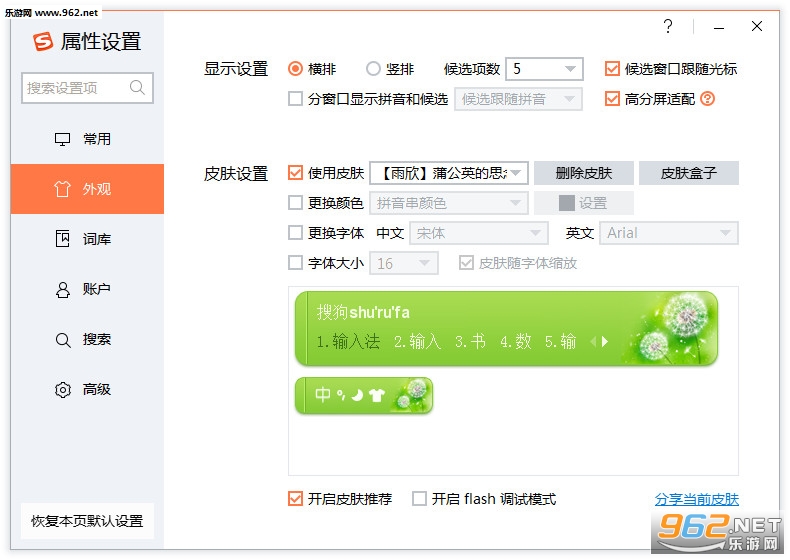Open Chinese font dropdown 宋体
The width and height of the screenshot is (790, 560).
coord(479,233)
